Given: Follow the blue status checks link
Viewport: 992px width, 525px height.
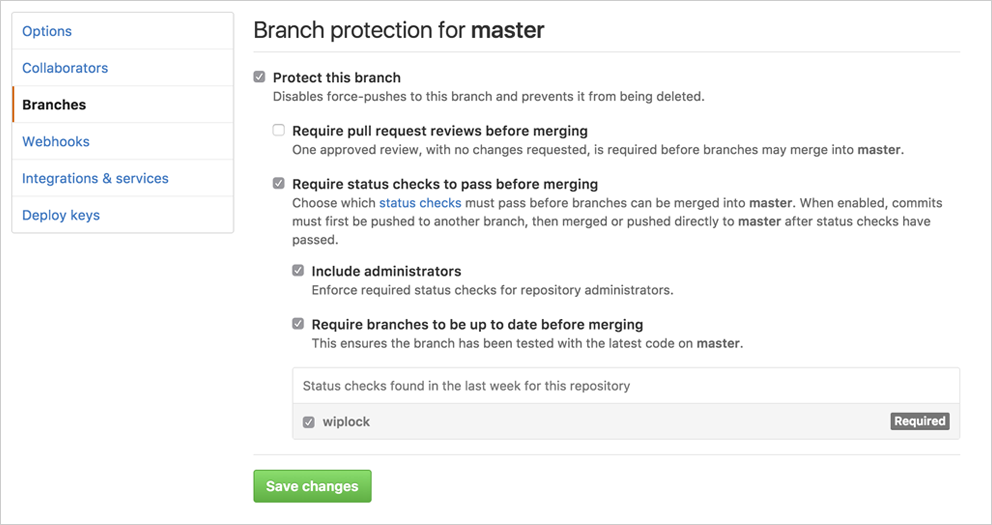Looking at the screenshot, I should click(420, 203).
